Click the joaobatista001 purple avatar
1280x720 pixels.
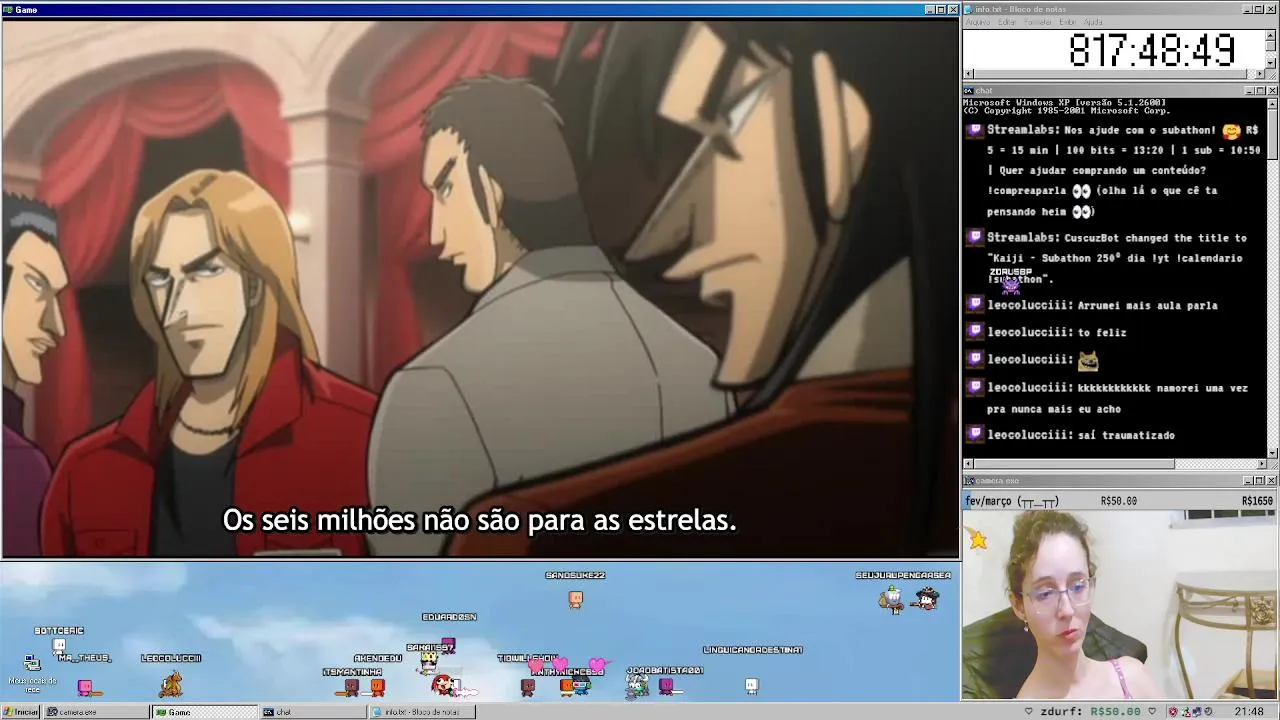(x=666, y=686)
